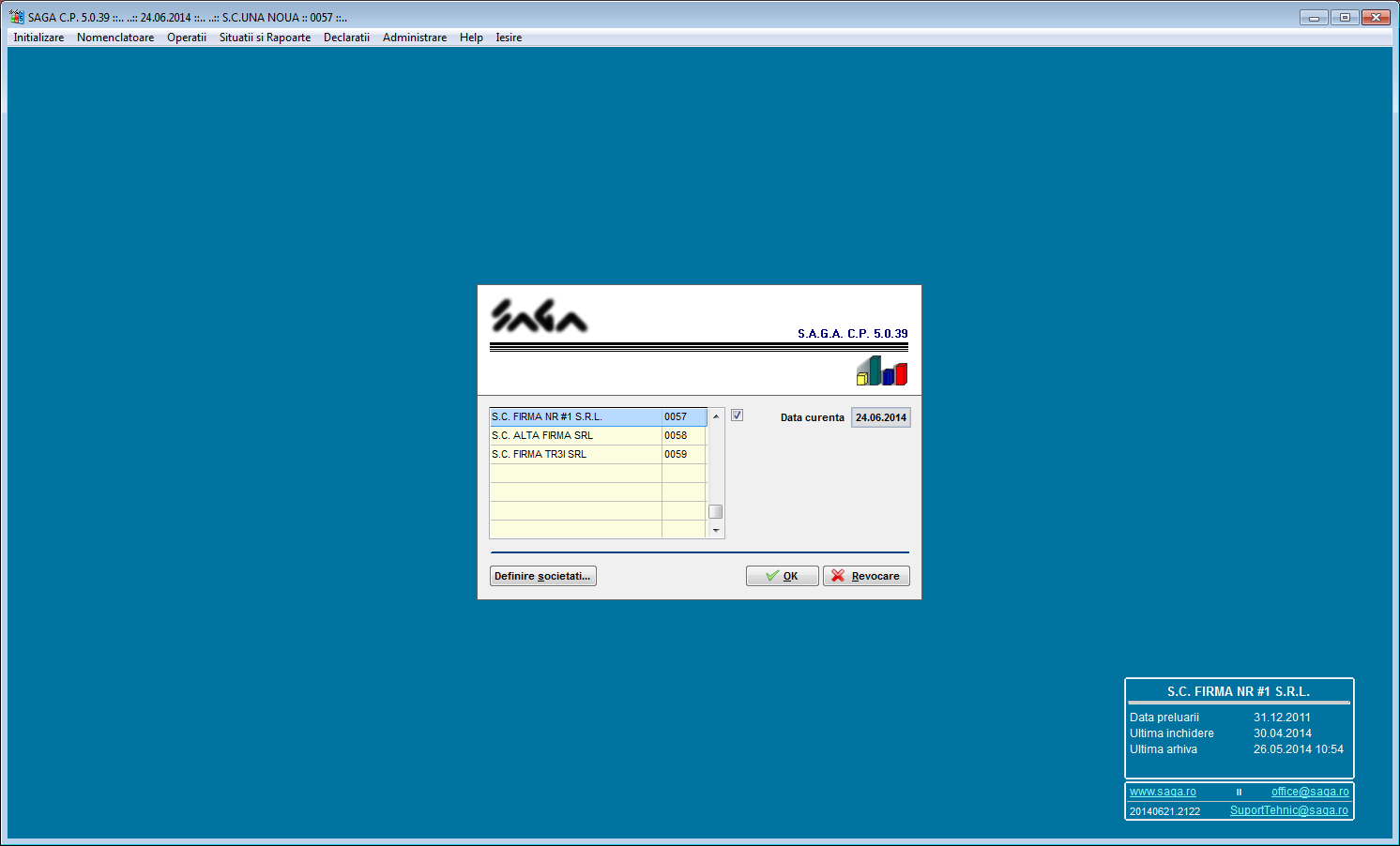Confirm with the OK button

(x=783, y=576)
